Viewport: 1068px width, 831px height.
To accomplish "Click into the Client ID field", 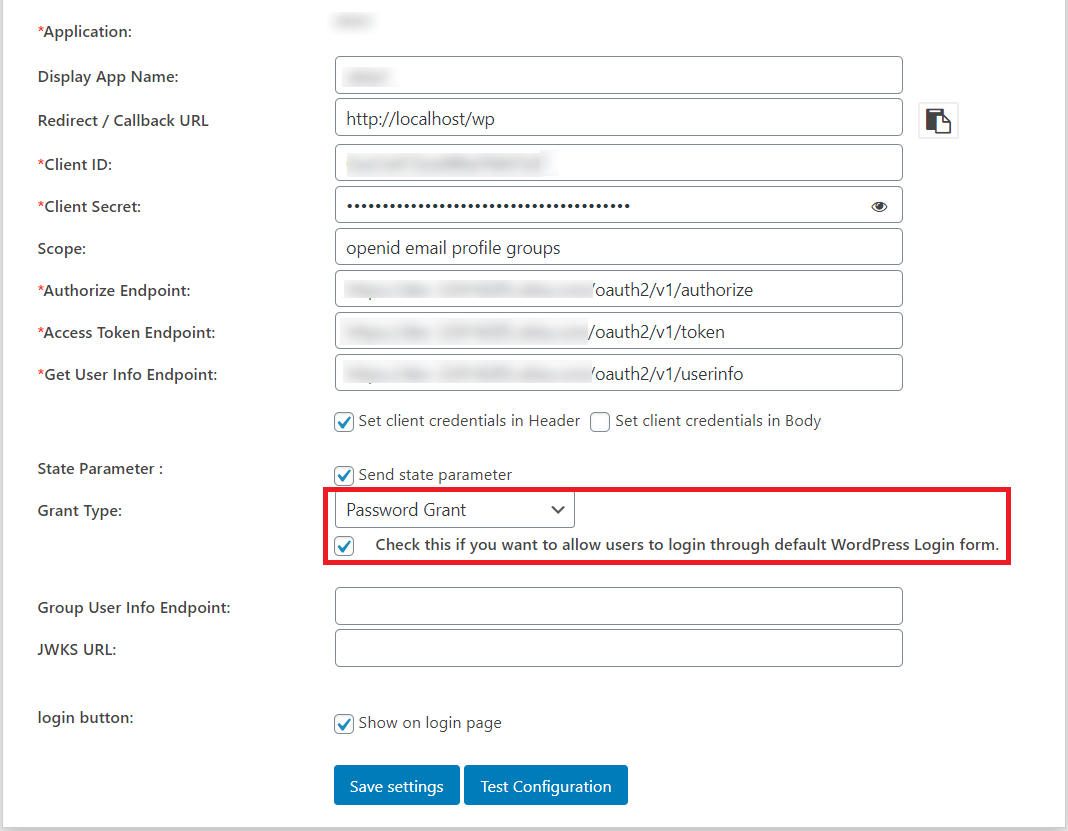I will coord(618,163).
